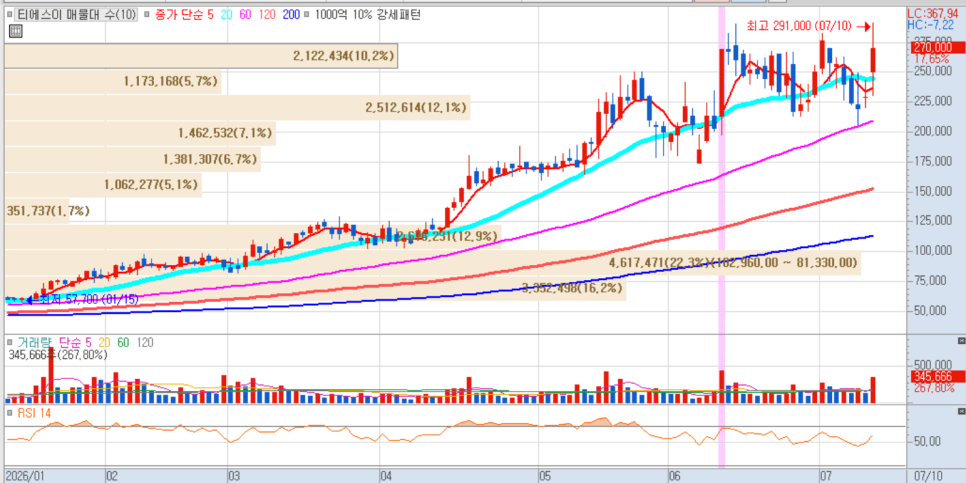The width and height of the screenshot is (966, 483).
Task: Click the 250,000 price axis label
Action: [x=933, y=71]
